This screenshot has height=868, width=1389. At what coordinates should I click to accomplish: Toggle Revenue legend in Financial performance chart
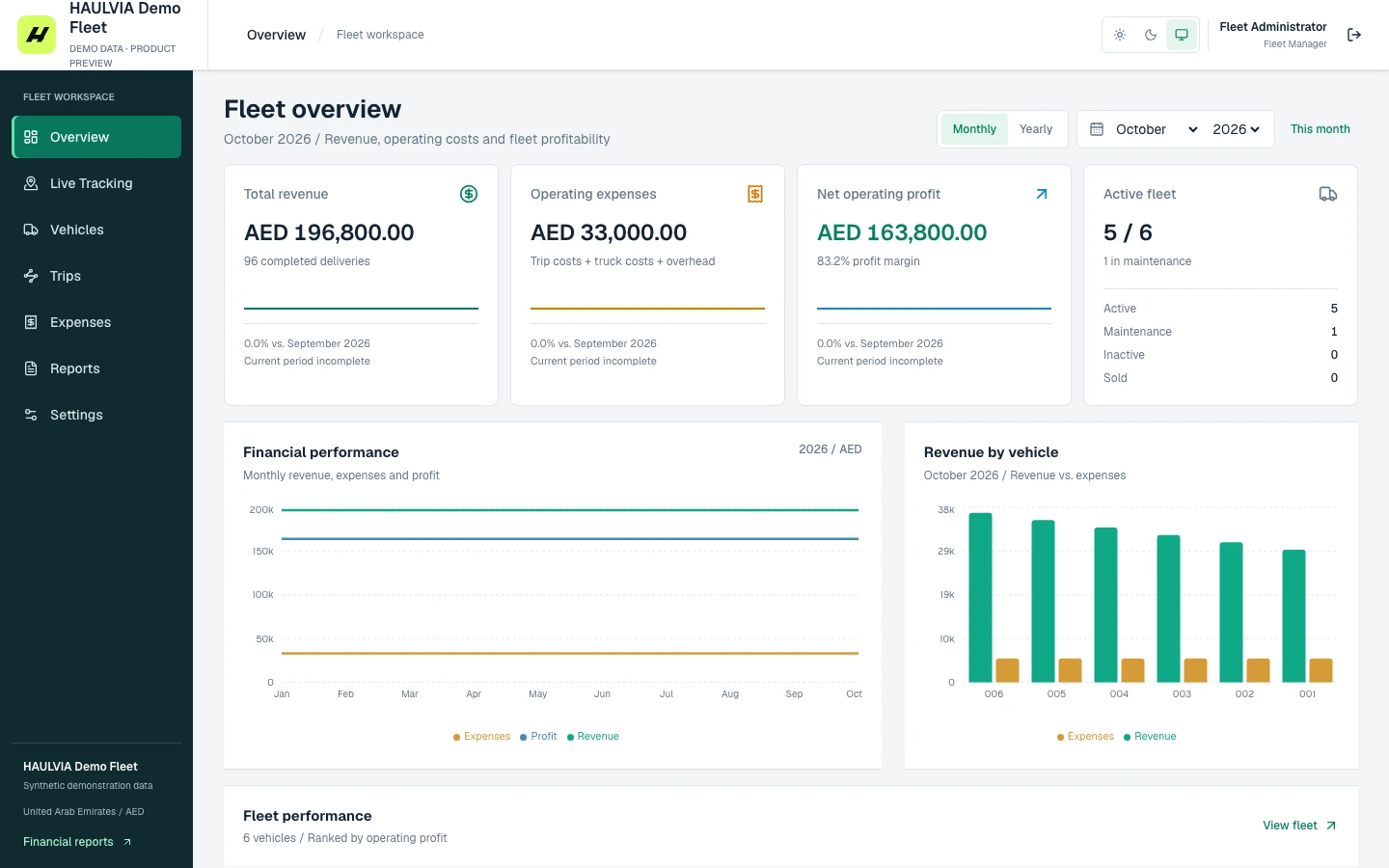(592, 737)
